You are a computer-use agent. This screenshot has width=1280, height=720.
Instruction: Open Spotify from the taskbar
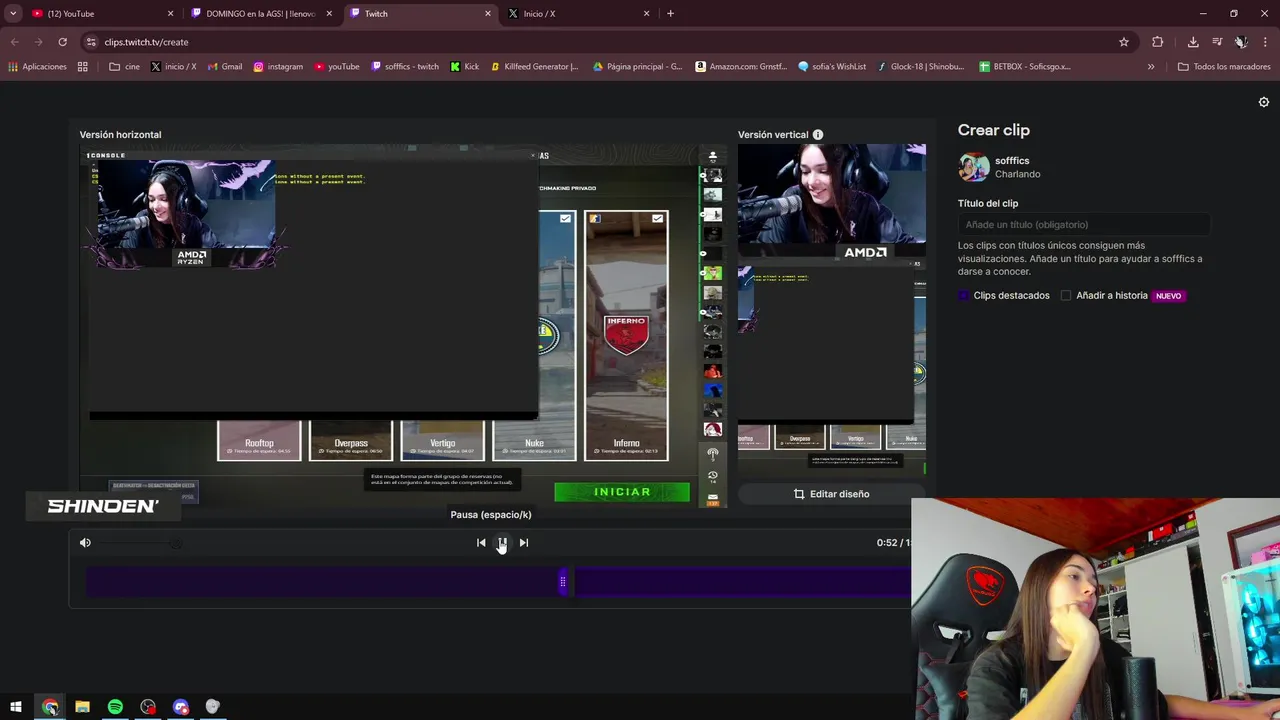pos(115,707)
